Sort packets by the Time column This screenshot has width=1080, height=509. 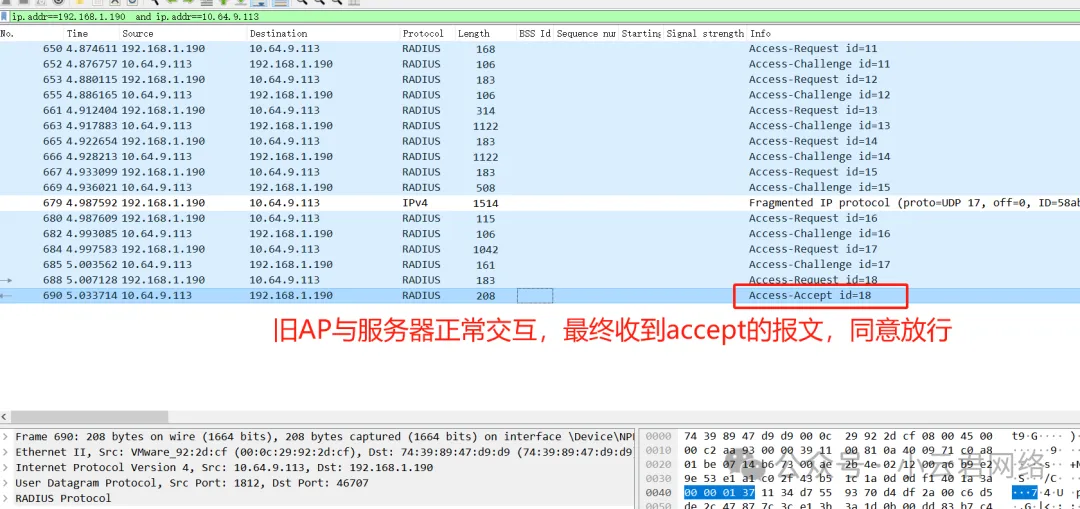click(78, 34)
